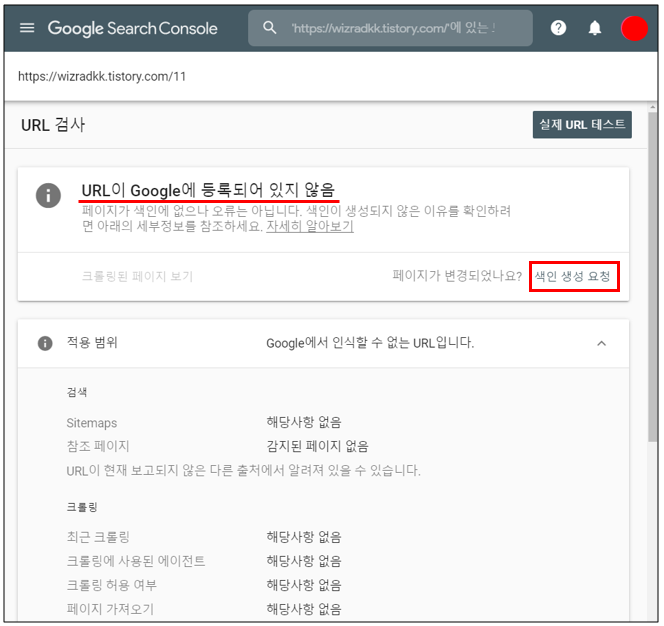Open the notifications bell
The height and width of the screenshot is (626, 664).
595,28
